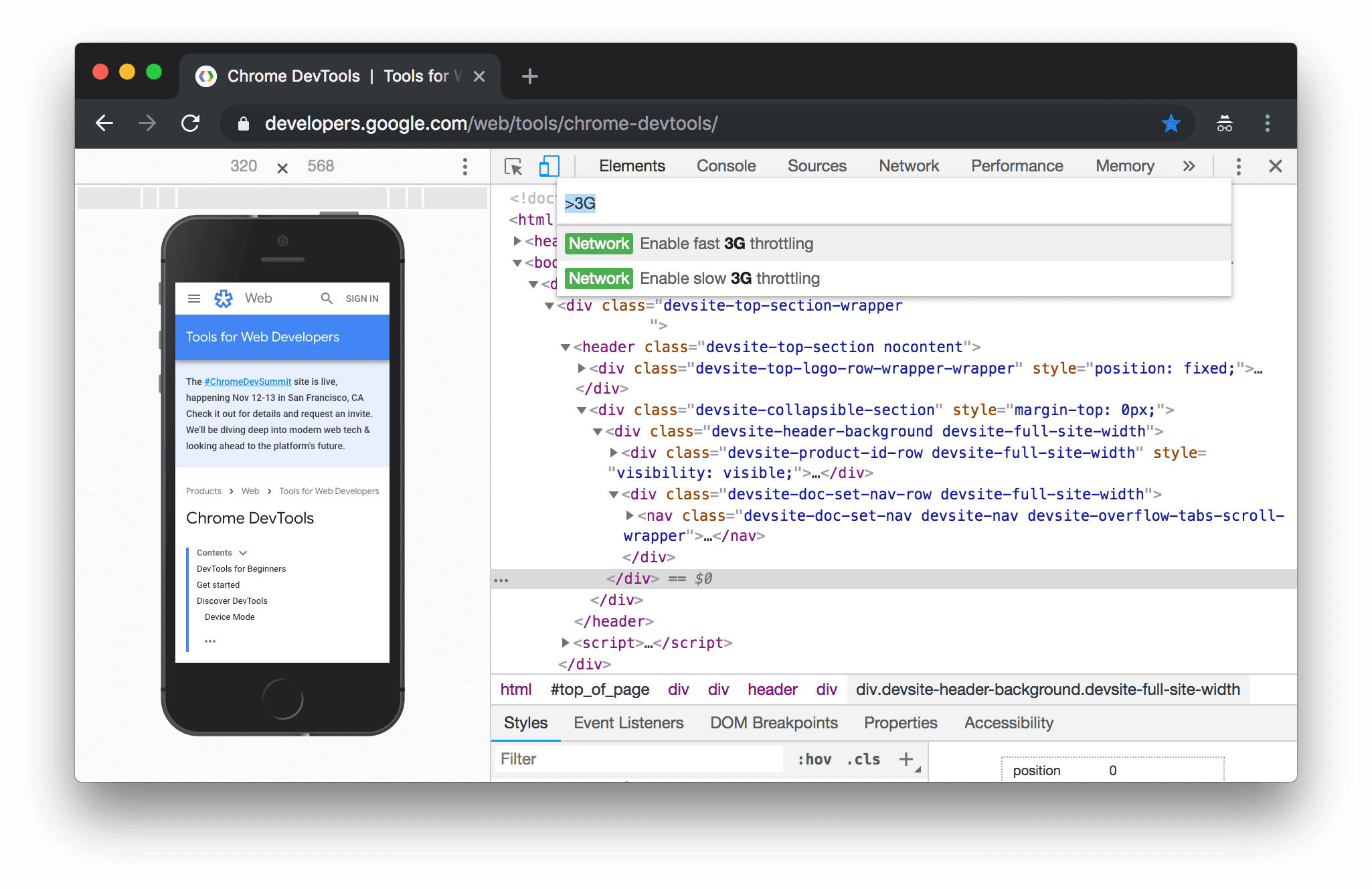
Task: Click the page reload icon in browser
Action: pos(190,123)
